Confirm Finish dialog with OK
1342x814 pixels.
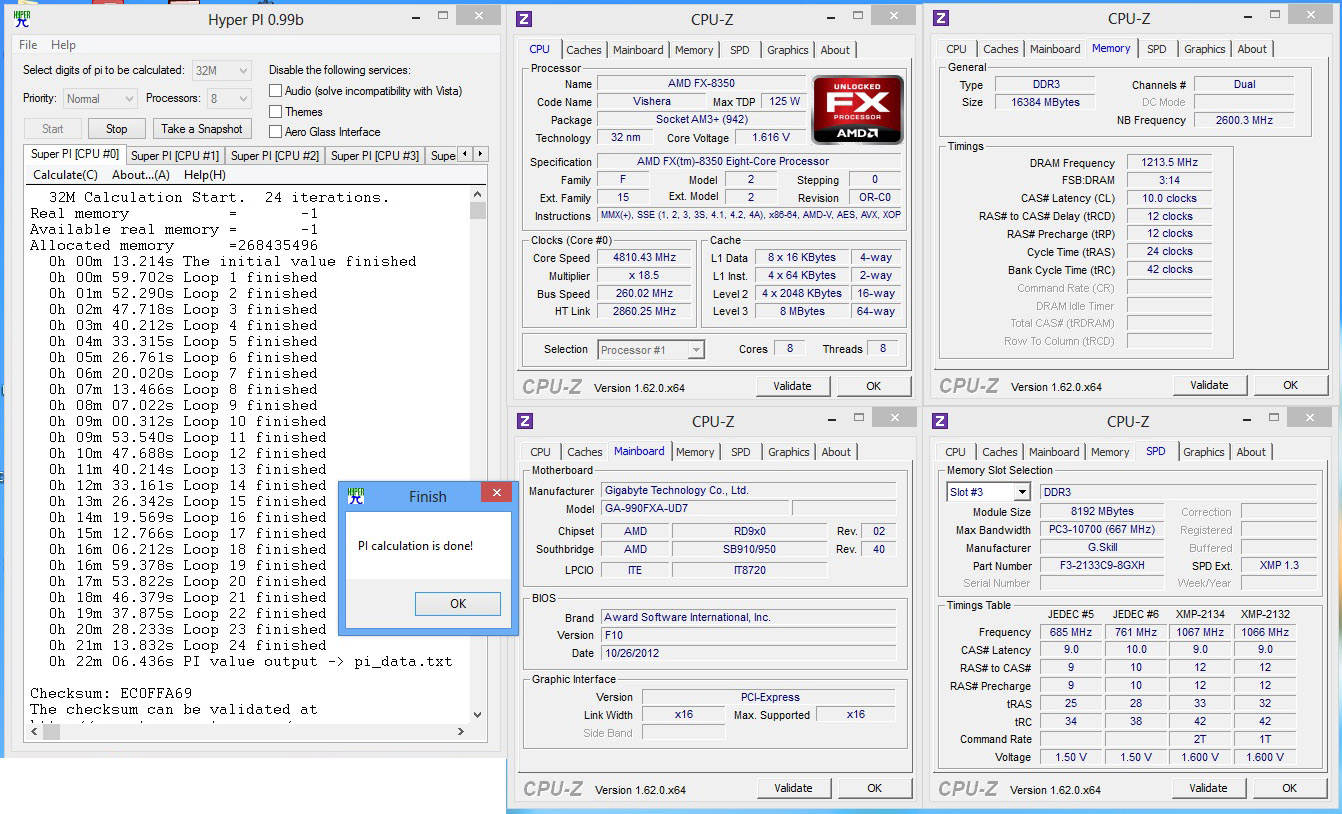(x=458, y=603)
